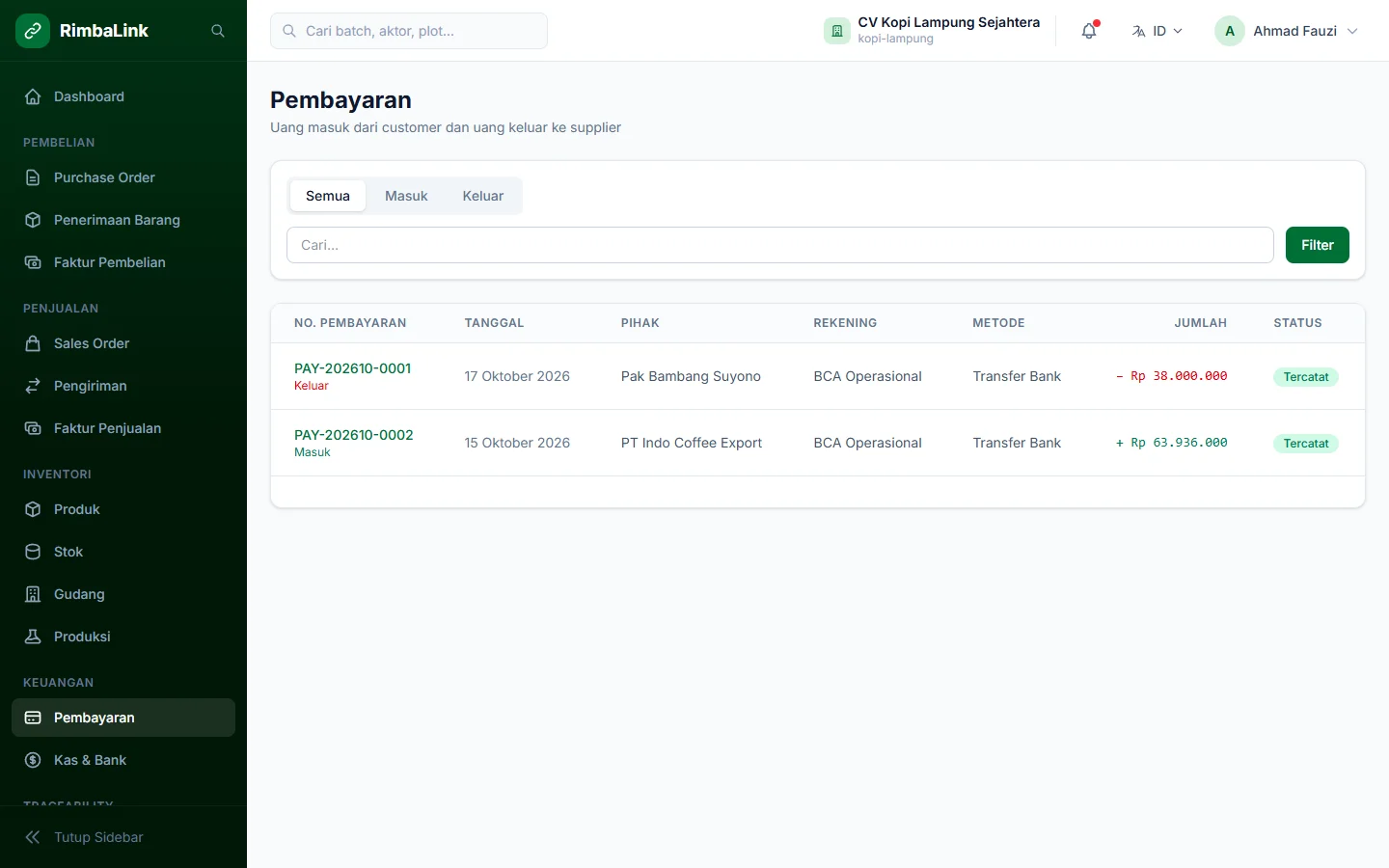
Task: Collapse sidebar with Tutup Sidebar
Action: [x=123, y=837]
